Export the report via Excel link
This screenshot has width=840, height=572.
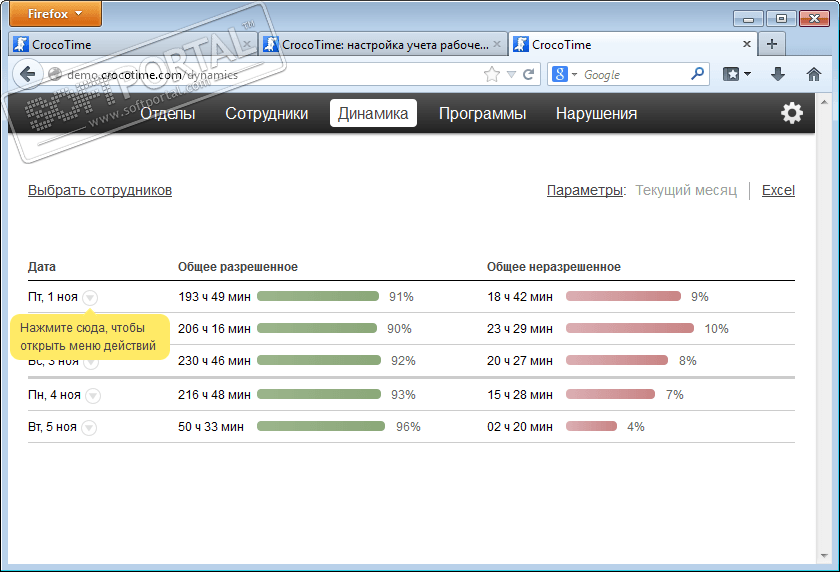point(778,190)
